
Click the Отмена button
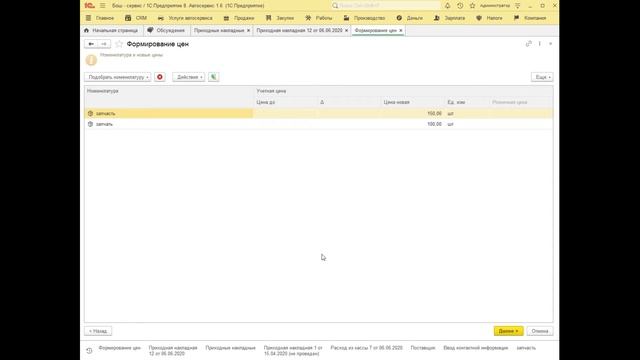540,331
